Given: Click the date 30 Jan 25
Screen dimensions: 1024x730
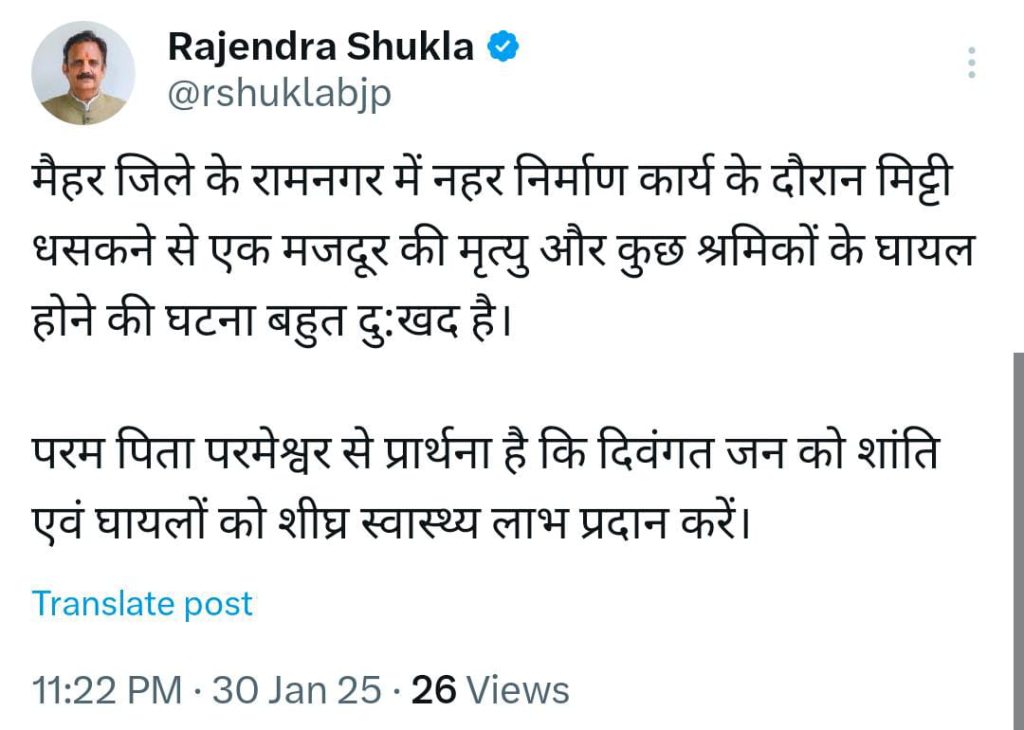Looking at the screenshot, I should click(x=296, y=690).
